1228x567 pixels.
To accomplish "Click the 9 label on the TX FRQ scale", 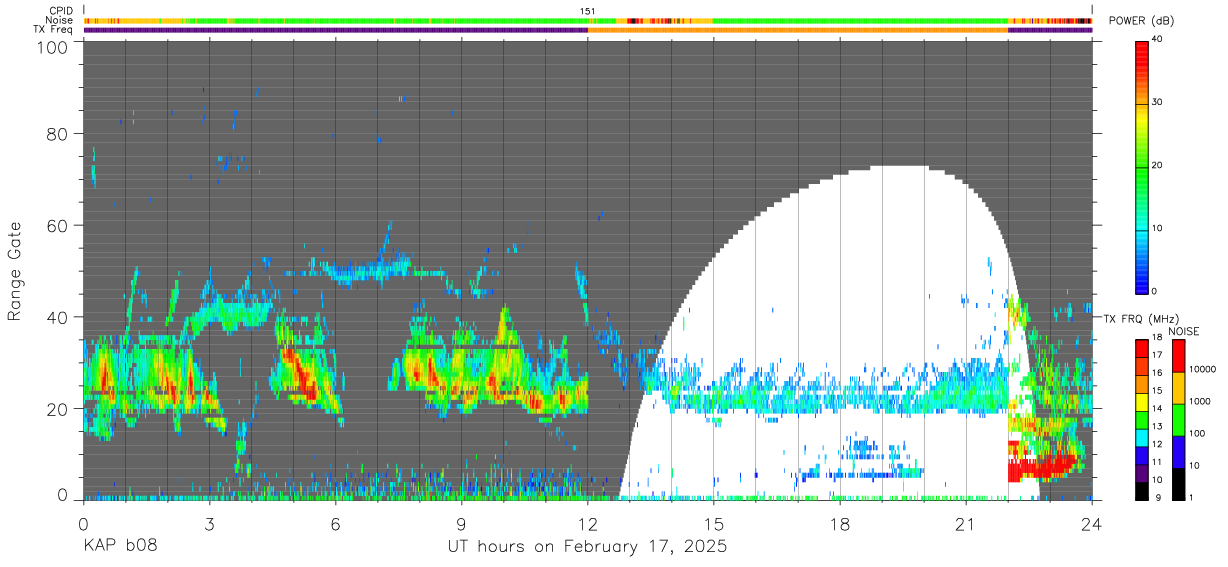I will click(x=1156, y=498).
